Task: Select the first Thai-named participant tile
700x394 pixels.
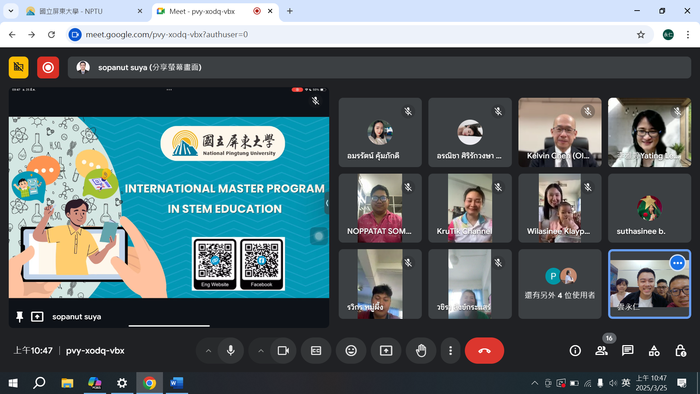Action: pos(380,132)
